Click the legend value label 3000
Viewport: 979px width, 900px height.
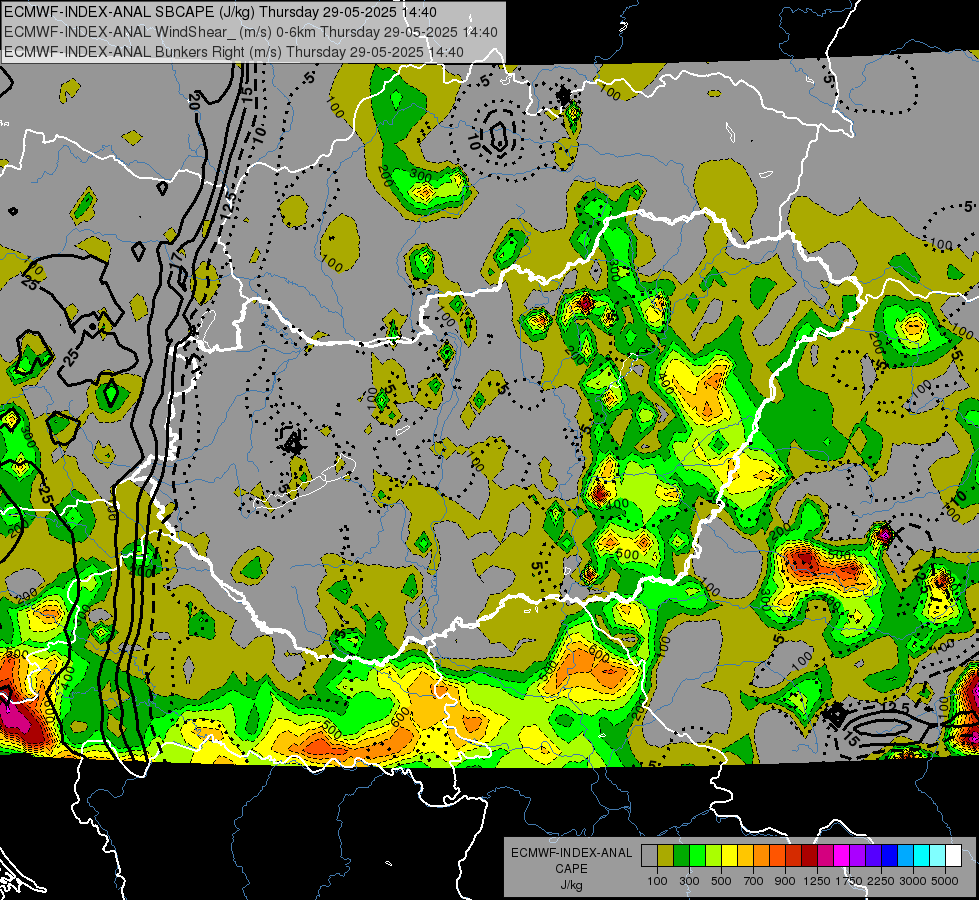[x=913, y=881]
